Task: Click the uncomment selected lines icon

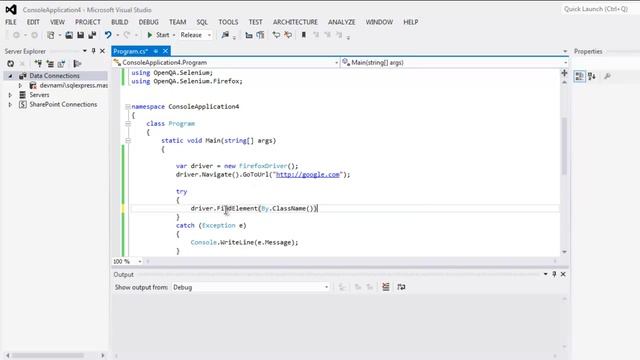Action: pyautogui.click(x=288, y=35)
